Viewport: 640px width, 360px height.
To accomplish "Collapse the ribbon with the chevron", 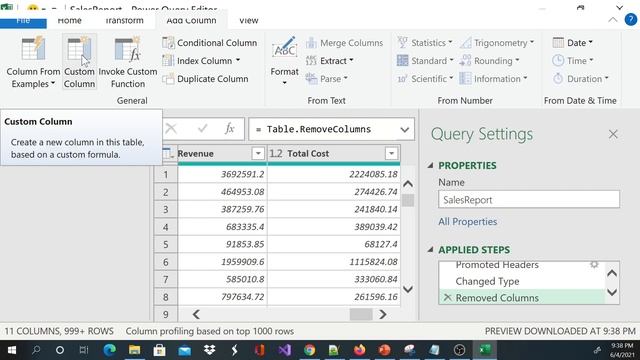I will (x=613, y=20).
